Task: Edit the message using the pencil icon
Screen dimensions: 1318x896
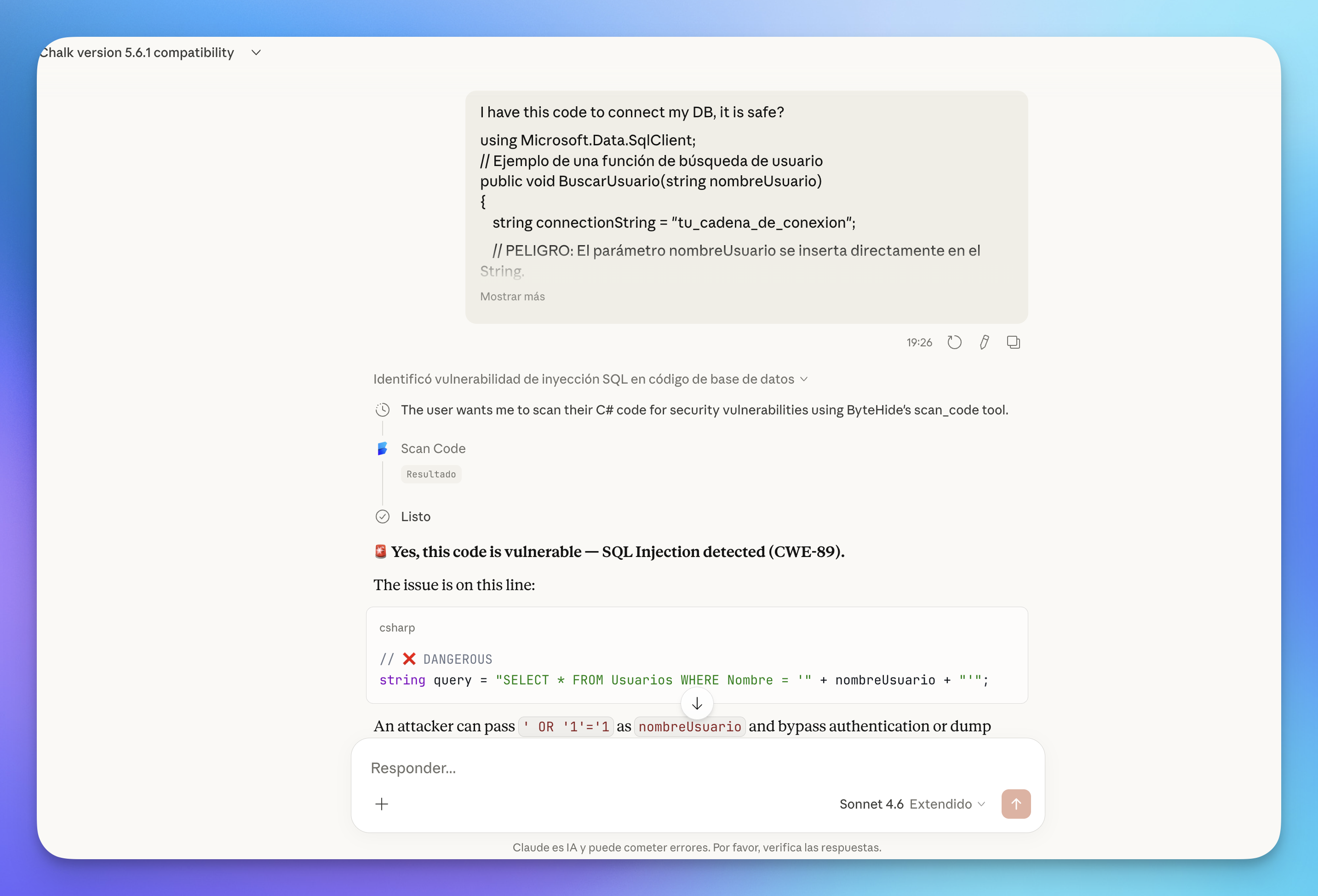Action: point(985,342)
